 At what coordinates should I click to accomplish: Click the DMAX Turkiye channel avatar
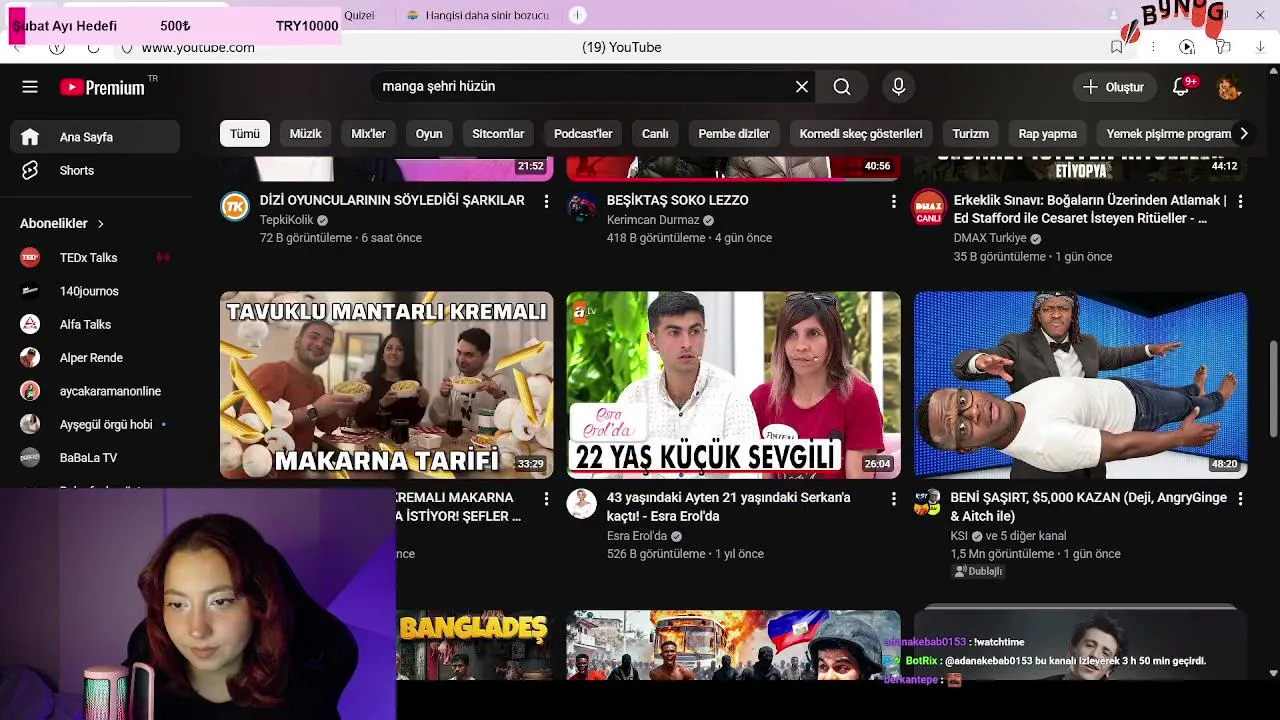929,206
